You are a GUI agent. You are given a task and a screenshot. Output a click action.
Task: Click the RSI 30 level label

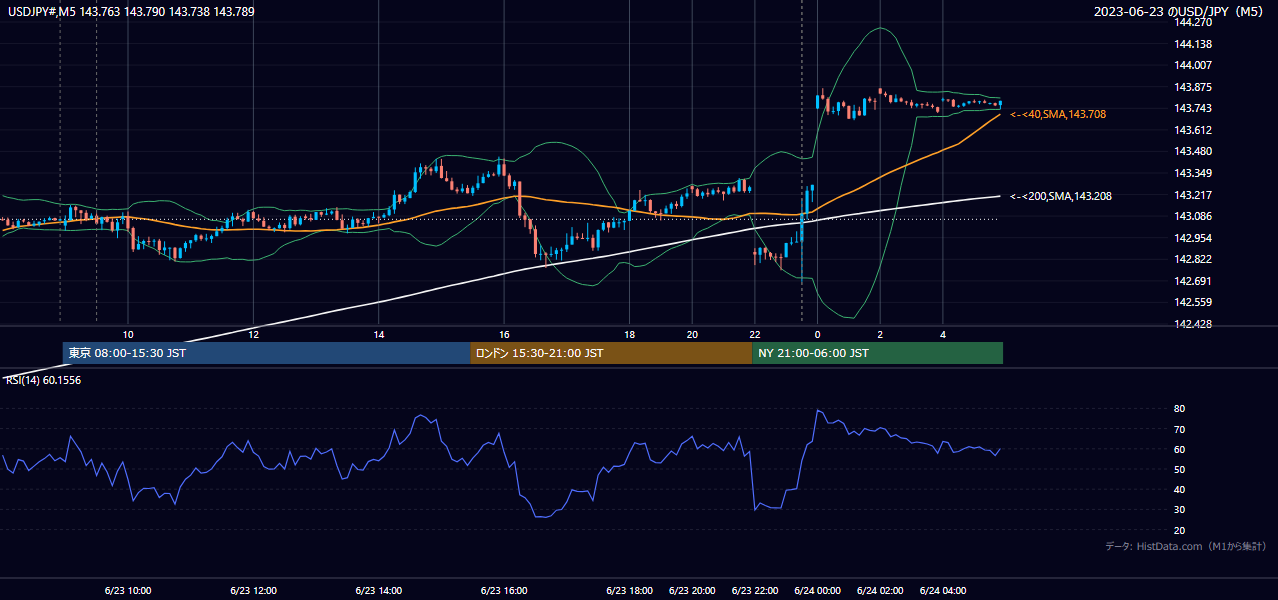1179,510
